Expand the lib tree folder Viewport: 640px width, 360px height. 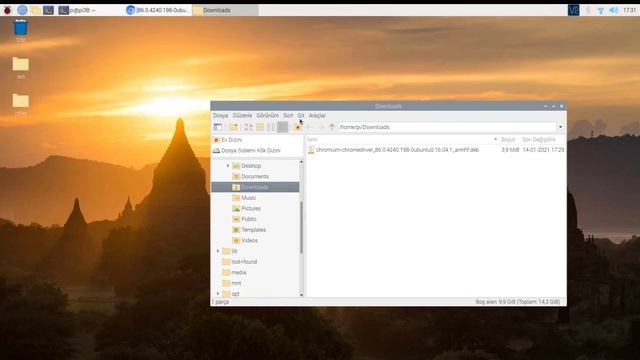click(218, 251)
